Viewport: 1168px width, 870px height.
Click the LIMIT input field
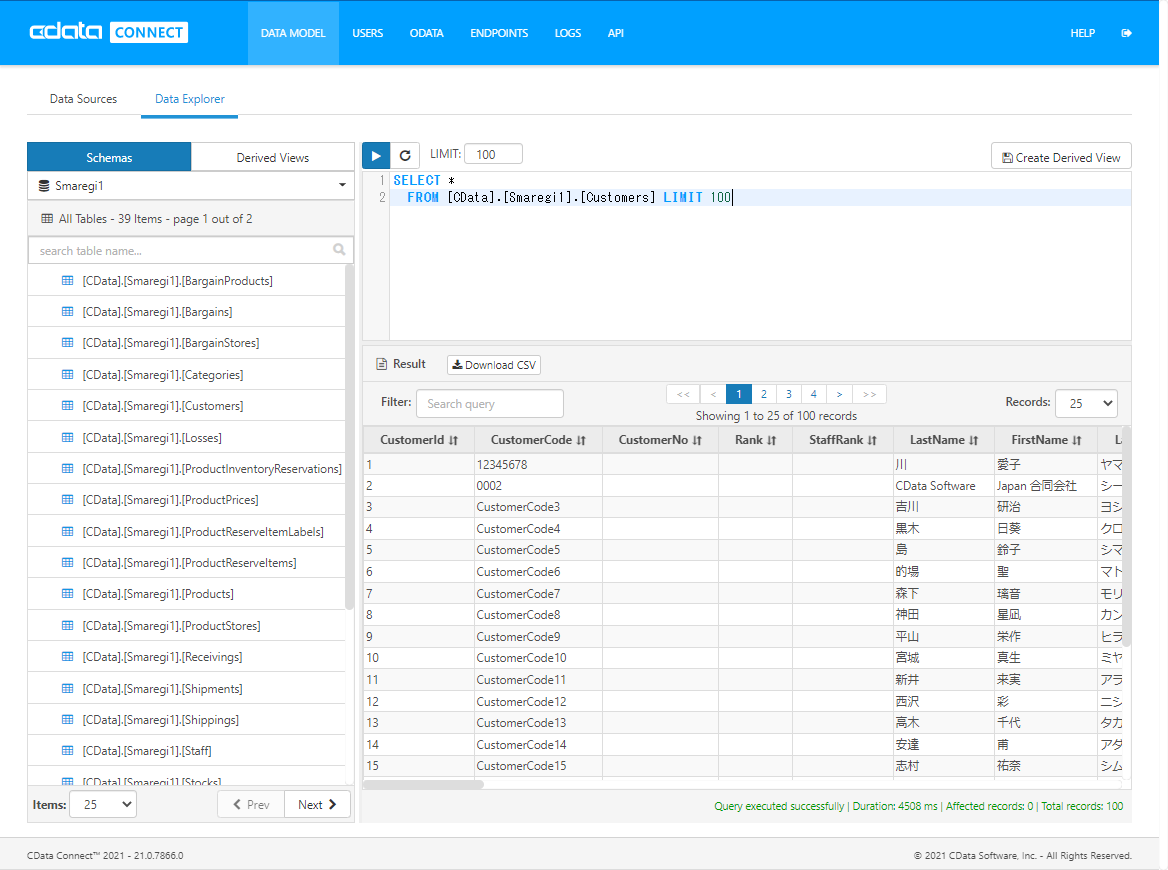pyautogui.click(x=493, y=154)
